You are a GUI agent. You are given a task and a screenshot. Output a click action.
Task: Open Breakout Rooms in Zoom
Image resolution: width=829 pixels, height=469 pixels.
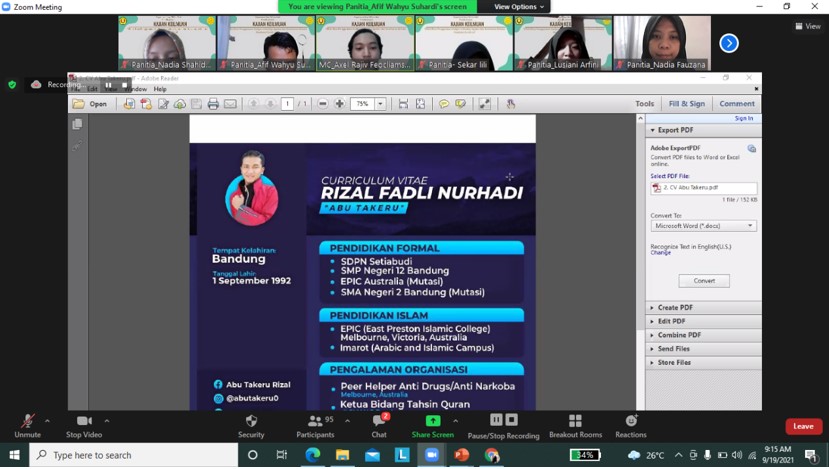575,426
